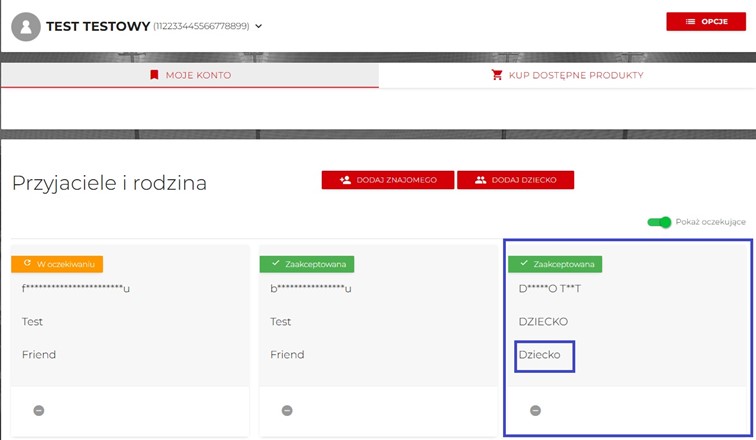756x440 pixels.
Task: Click Zaakceptowana badge on the DZIECKO card
Action: tap(555, 265)
